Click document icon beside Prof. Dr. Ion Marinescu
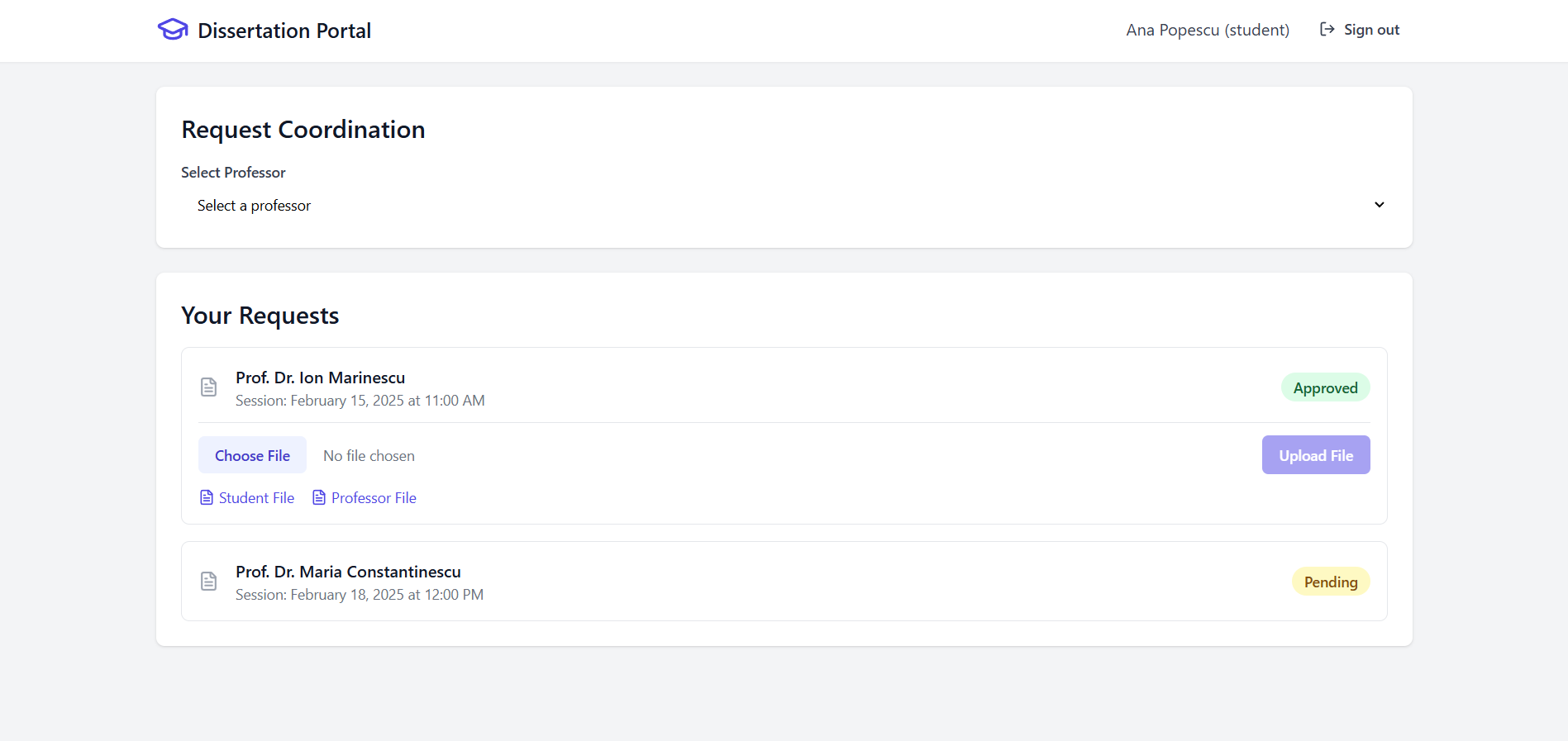 209,387
